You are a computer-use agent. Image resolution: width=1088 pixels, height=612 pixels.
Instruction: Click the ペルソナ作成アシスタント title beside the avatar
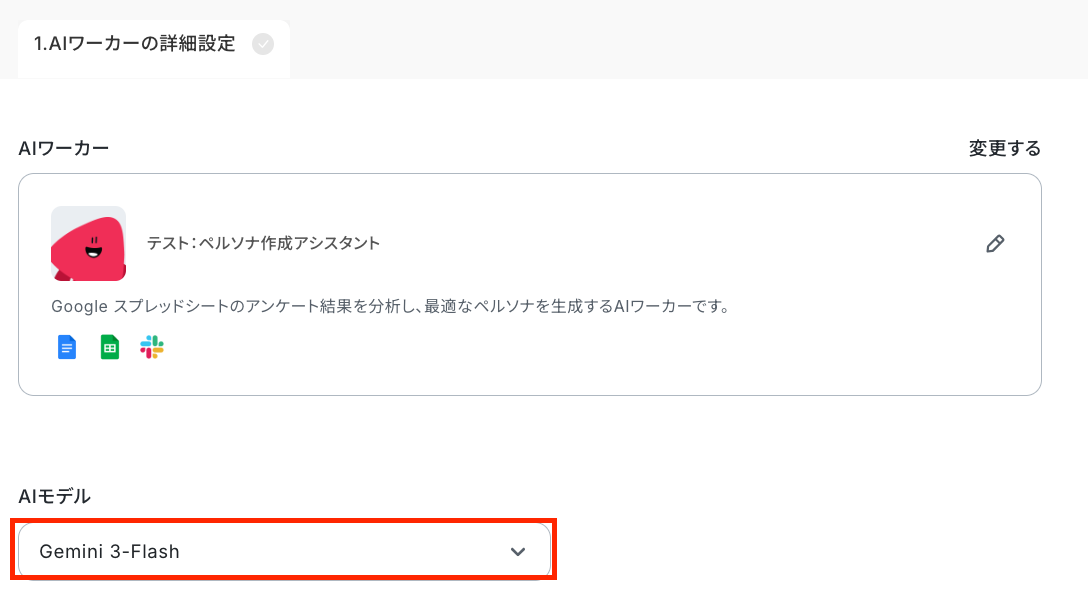click(289, 244)
